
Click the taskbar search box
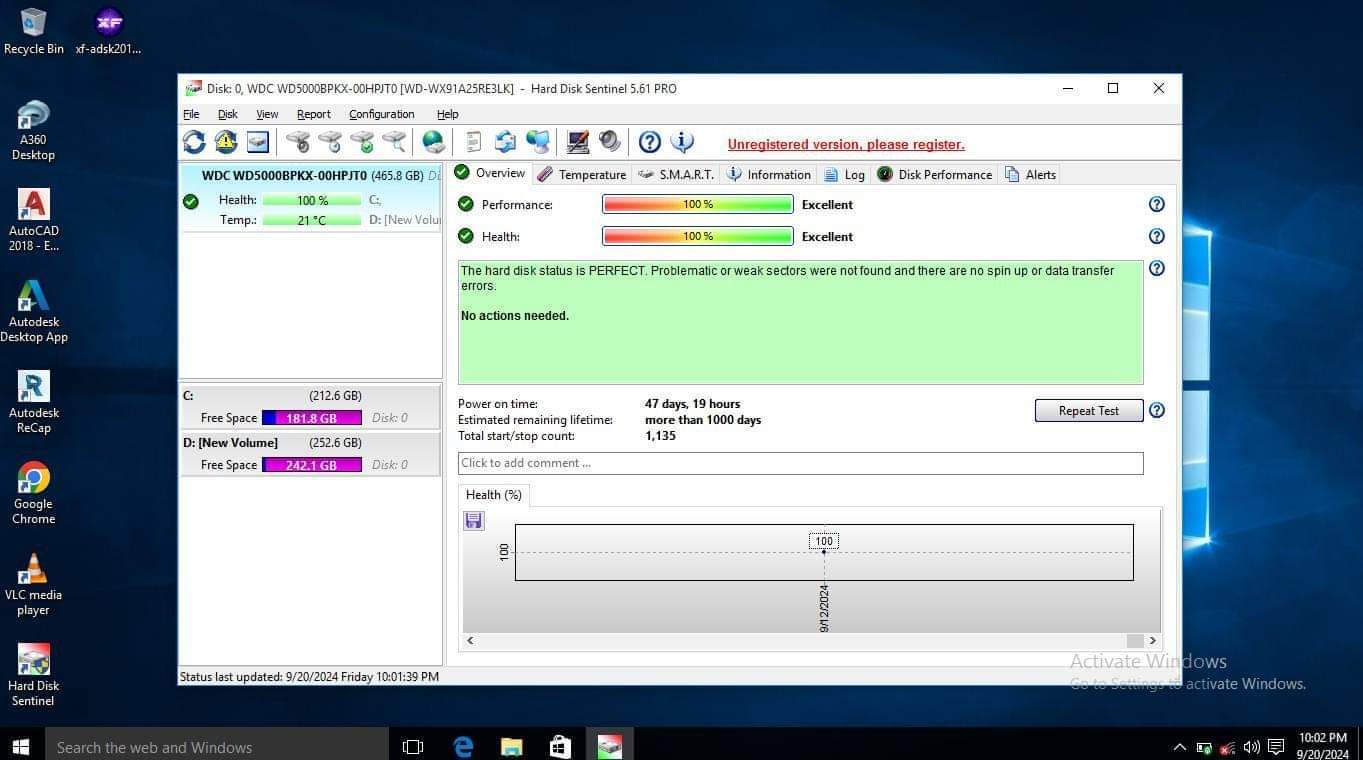tap(216, 746)
